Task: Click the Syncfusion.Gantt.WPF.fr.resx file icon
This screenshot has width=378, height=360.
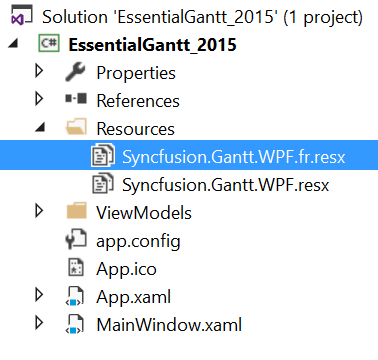Action: click(x=103, y=155)
